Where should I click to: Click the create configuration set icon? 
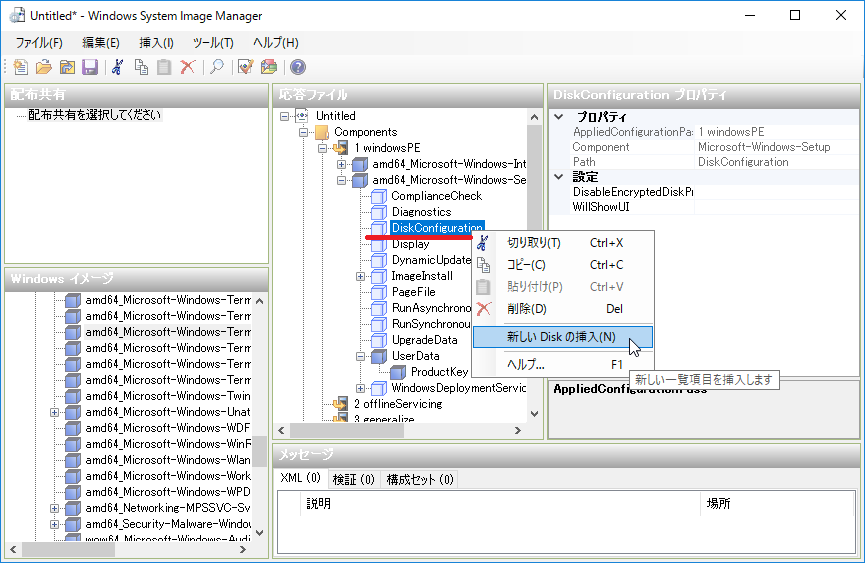pyautogui.click(x=268, y=67)
